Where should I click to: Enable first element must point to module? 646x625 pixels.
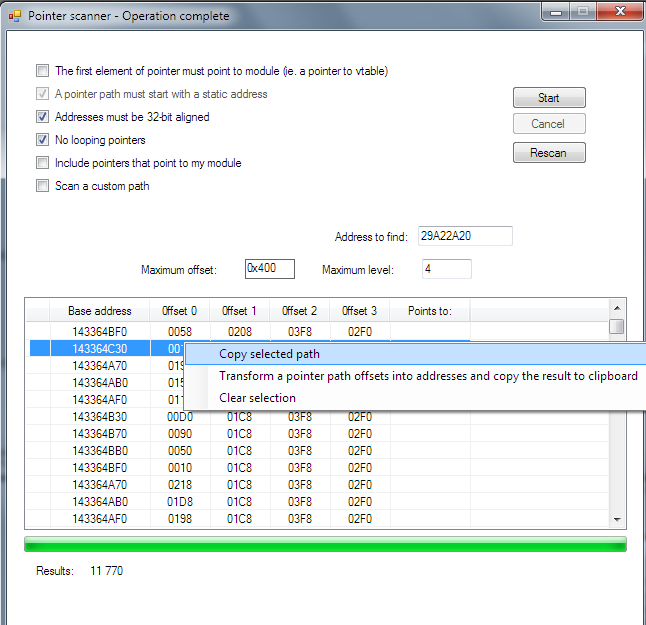42,71
